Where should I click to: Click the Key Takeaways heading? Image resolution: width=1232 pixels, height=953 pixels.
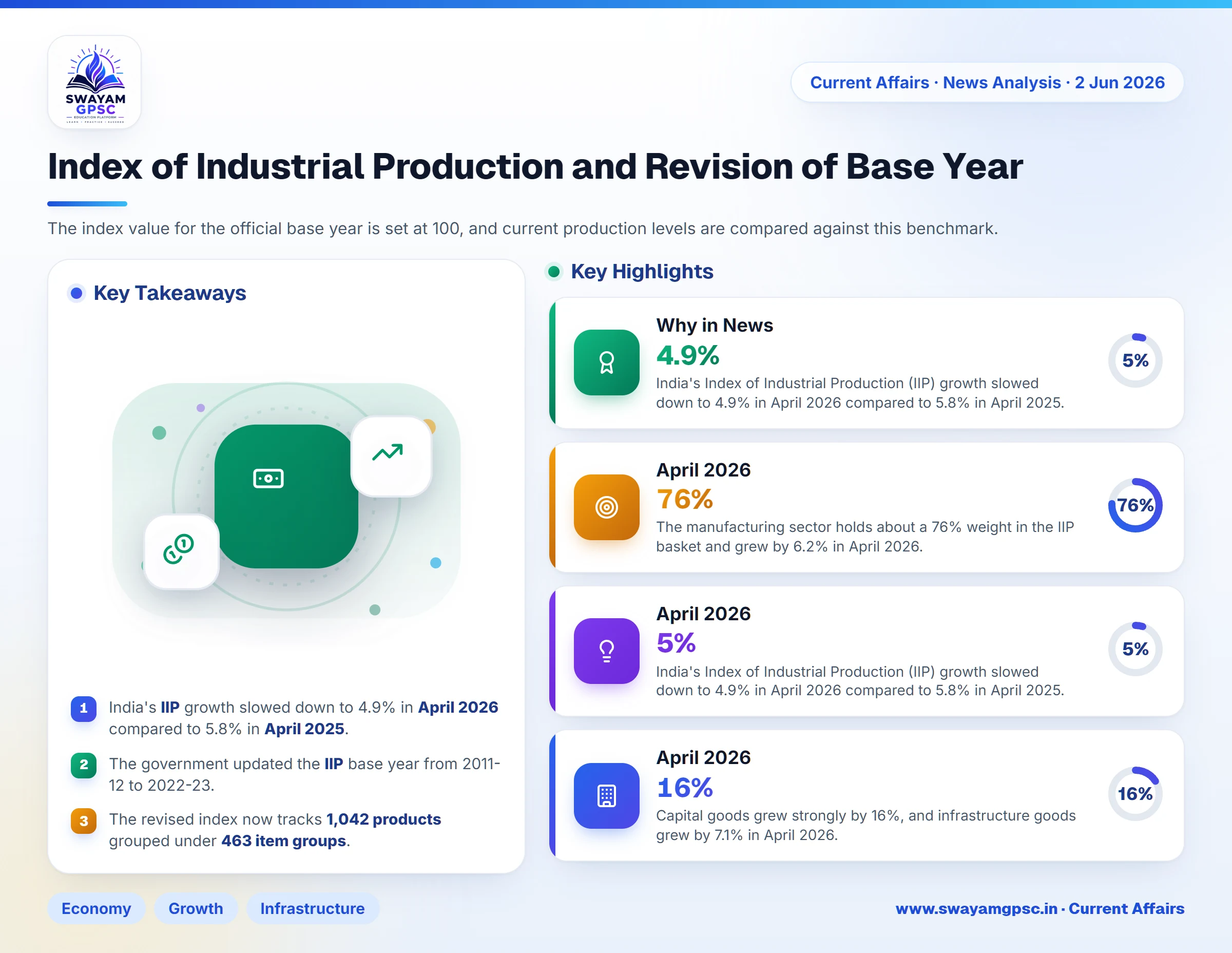pos(170,293)
